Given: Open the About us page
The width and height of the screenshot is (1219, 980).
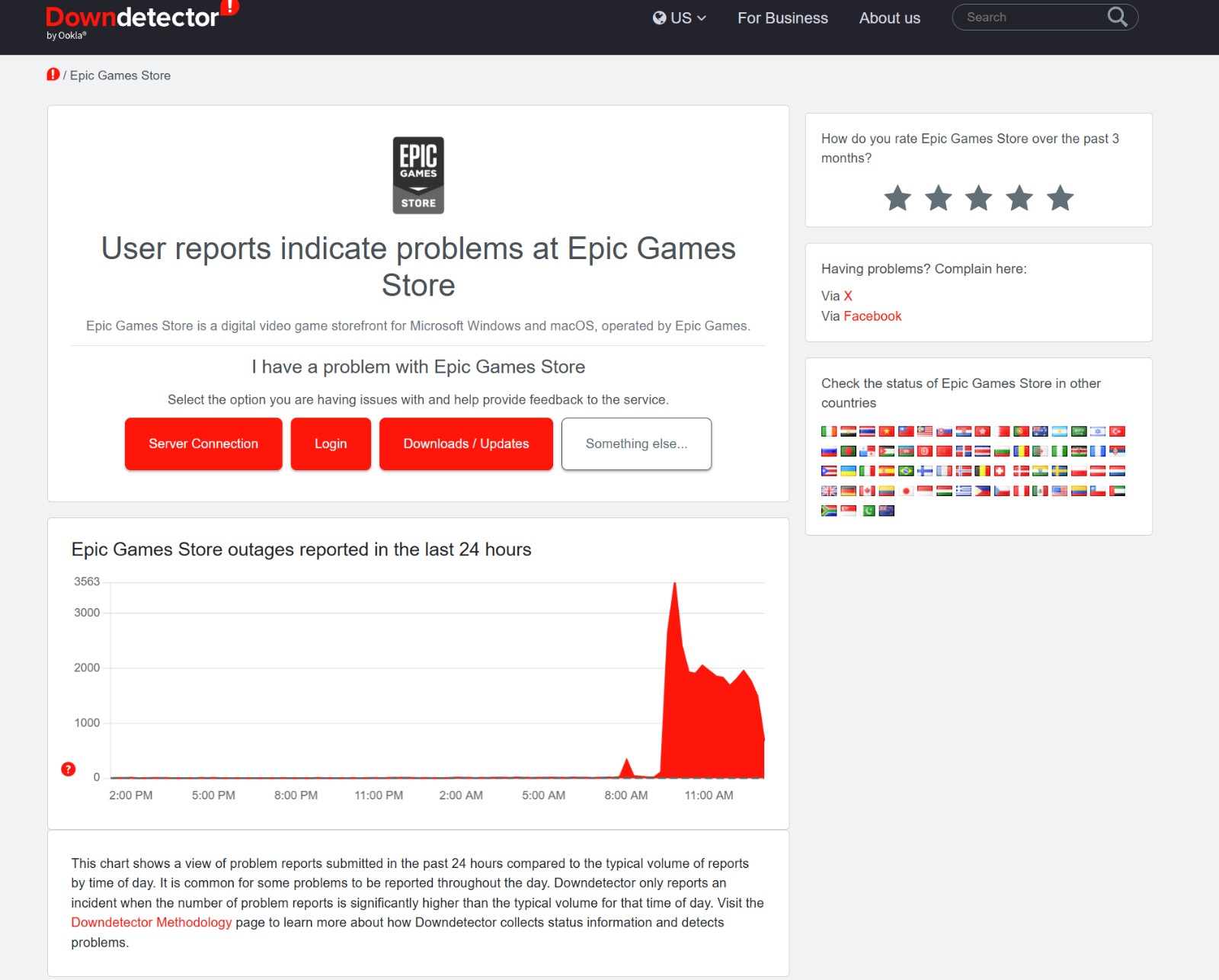Looking at the screenshot, I should pos(889,18).
